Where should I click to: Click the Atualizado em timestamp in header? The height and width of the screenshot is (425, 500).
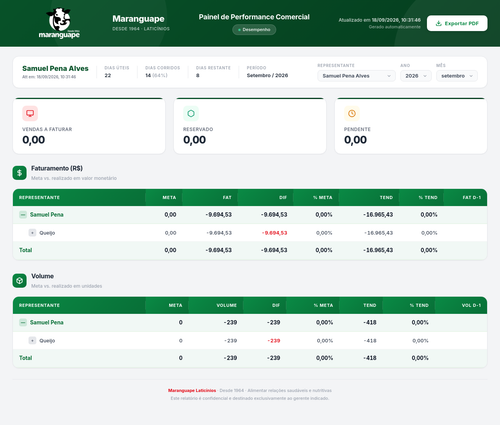(x=380, y=20)
